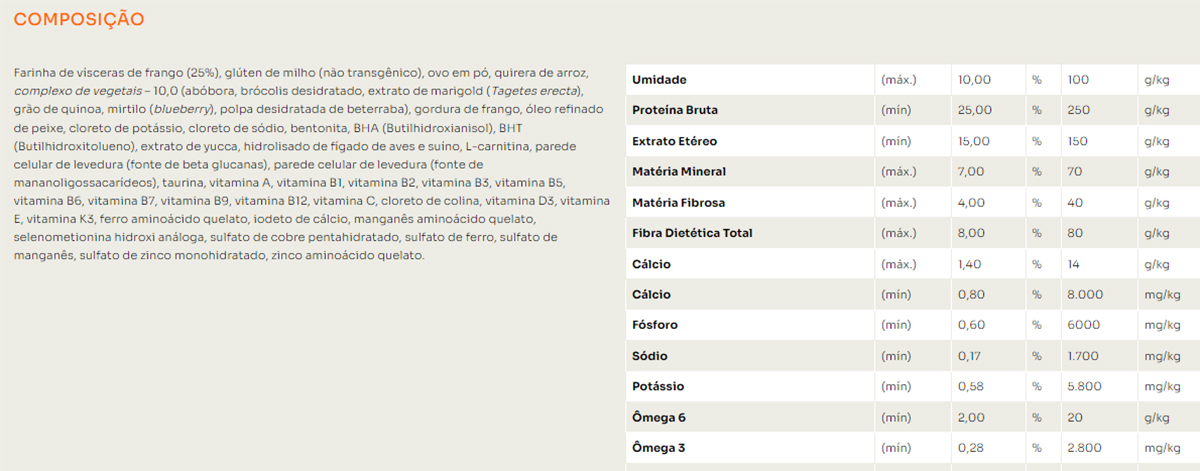Click the Ômega 6 row label
Image resolution: width=1200 pixels, height=471 pixels.
pyautogui.click(x=658, y=417)
